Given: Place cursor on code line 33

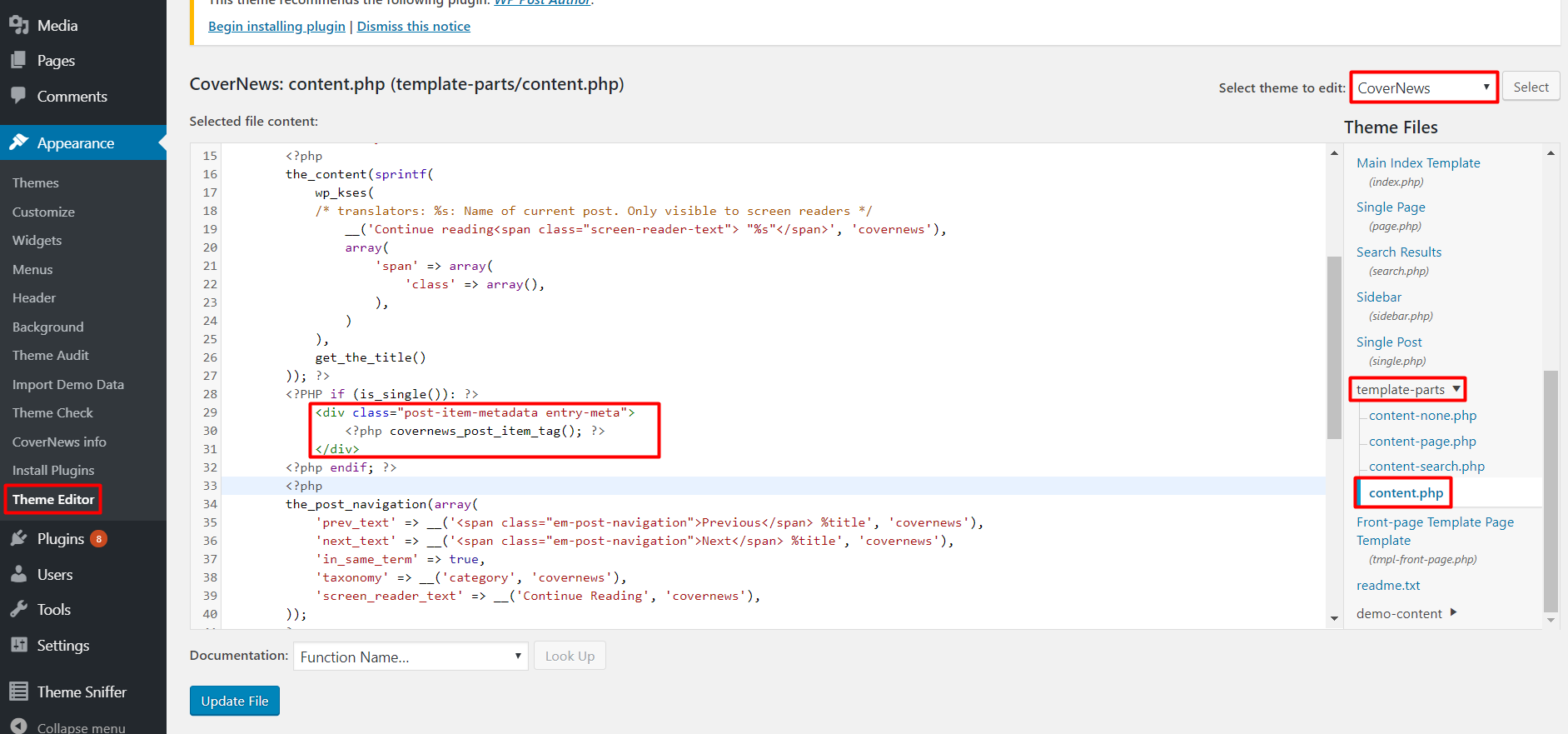Looking at the screenshot, I should click(773, 486).
